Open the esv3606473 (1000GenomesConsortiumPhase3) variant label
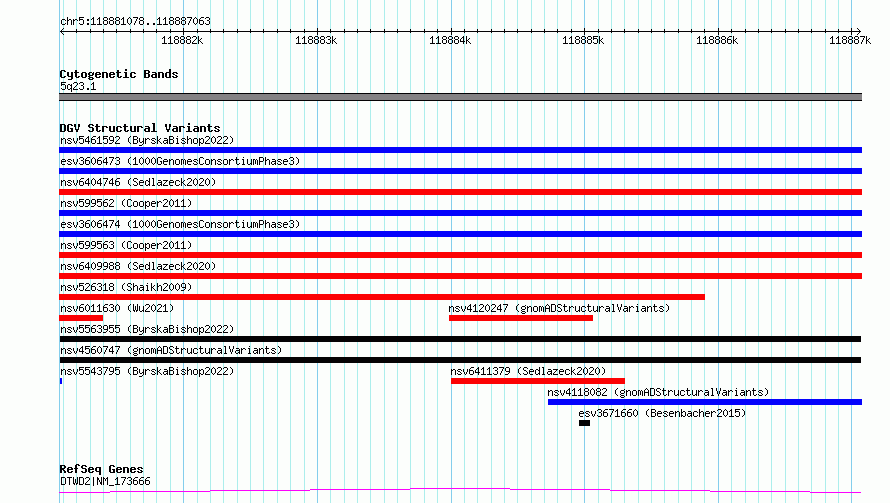Image resolution: width=890 pixels, height=503 pixels. pos(180,161)
